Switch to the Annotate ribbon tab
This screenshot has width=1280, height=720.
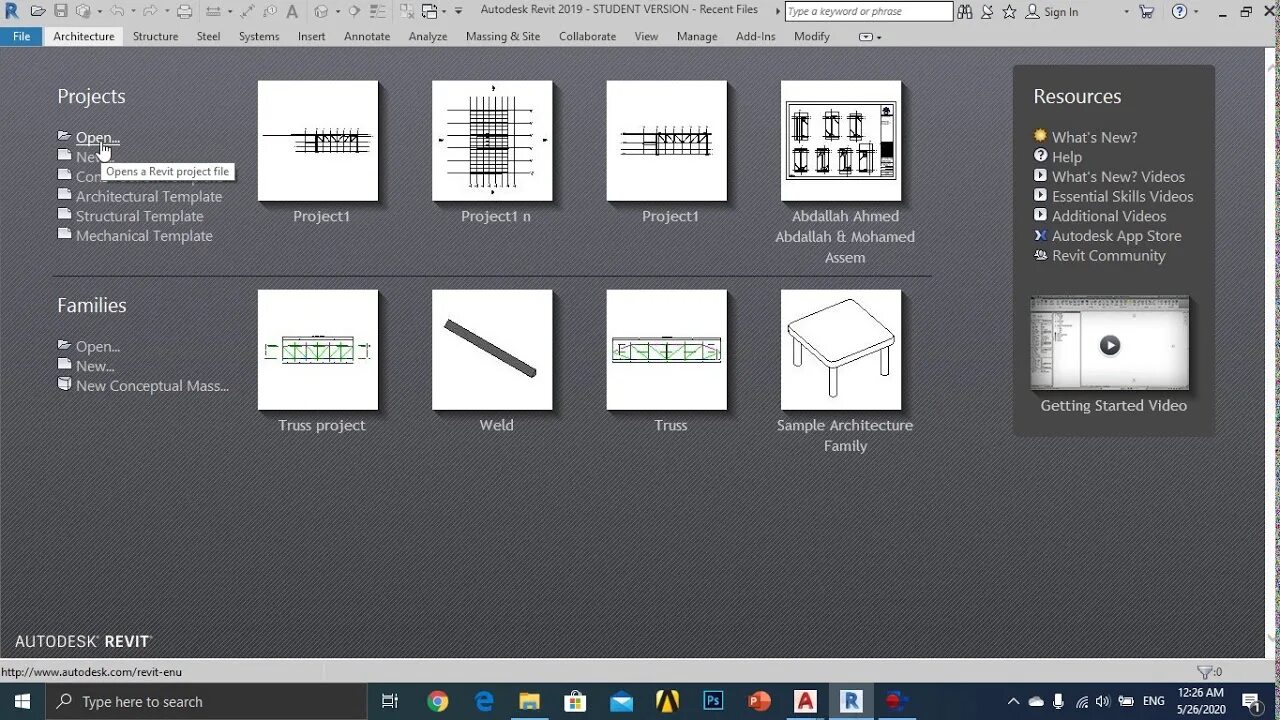click(367, 36)
